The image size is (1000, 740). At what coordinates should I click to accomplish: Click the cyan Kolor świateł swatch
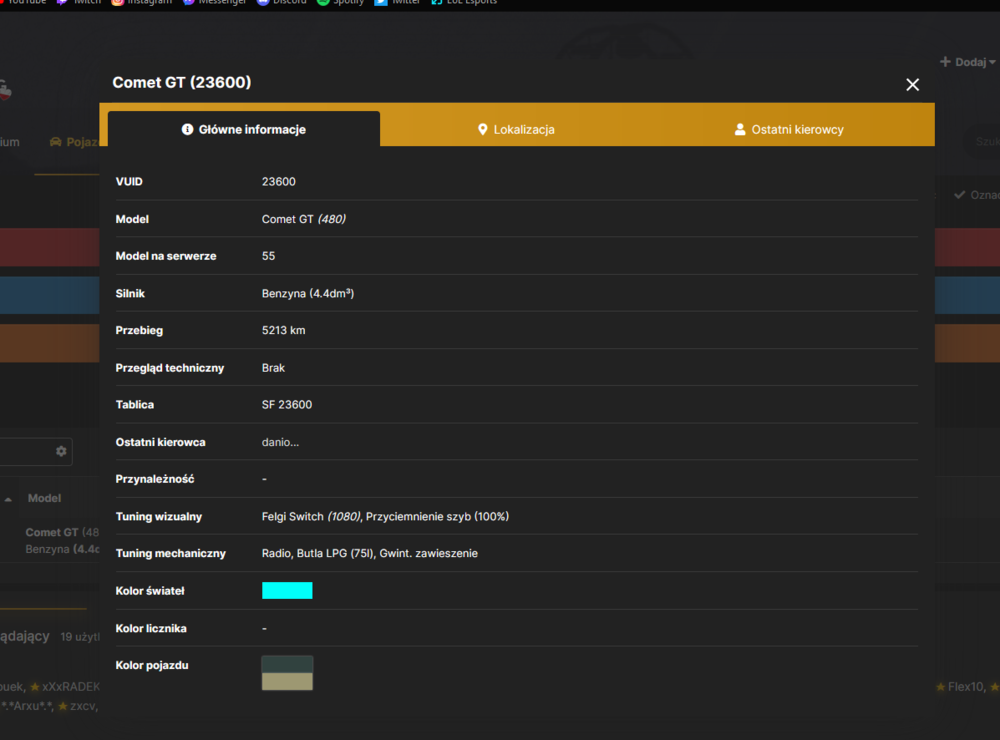pos(287,591)
